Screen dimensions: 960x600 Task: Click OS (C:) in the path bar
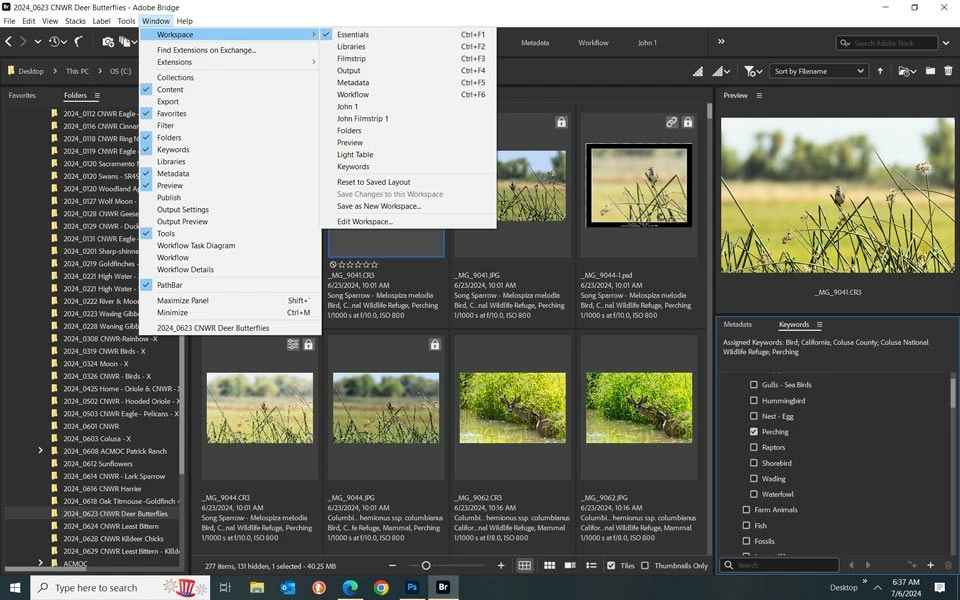[121, 71]
